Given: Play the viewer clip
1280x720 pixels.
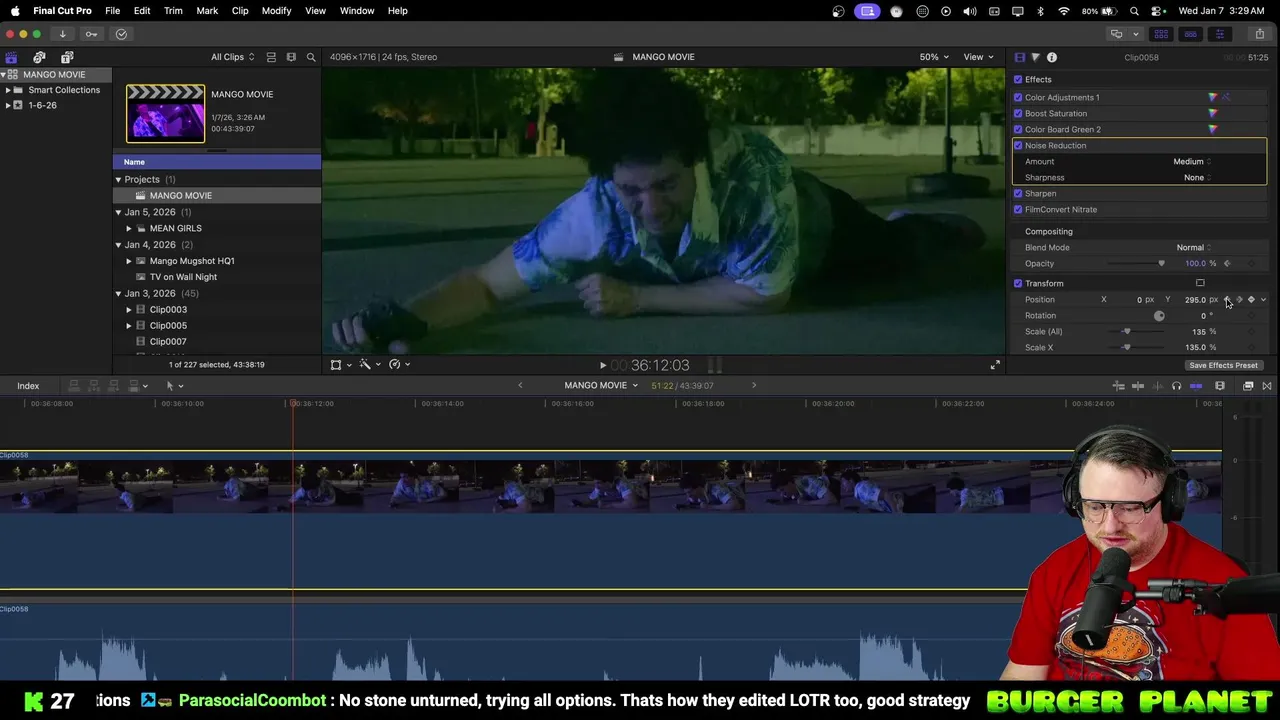Looking at the screenshot, I should (x=603, y=366).
